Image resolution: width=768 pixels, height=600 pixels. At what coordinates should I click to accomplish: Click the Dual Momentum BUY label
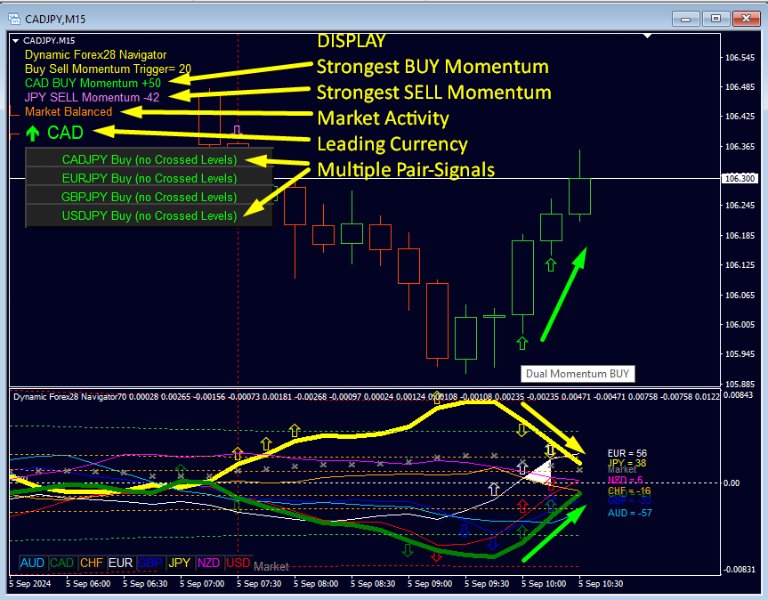click(x=577, y=374)
